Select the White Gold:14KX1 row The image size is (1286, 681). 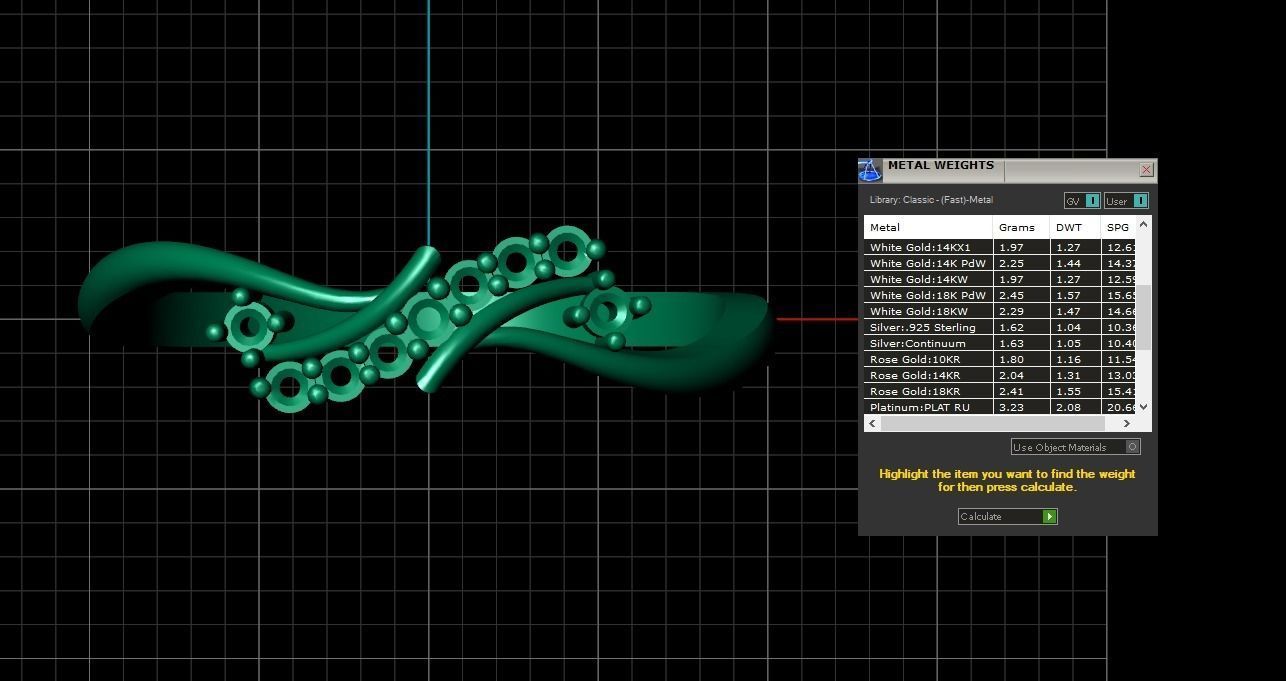coord(1000,247)
